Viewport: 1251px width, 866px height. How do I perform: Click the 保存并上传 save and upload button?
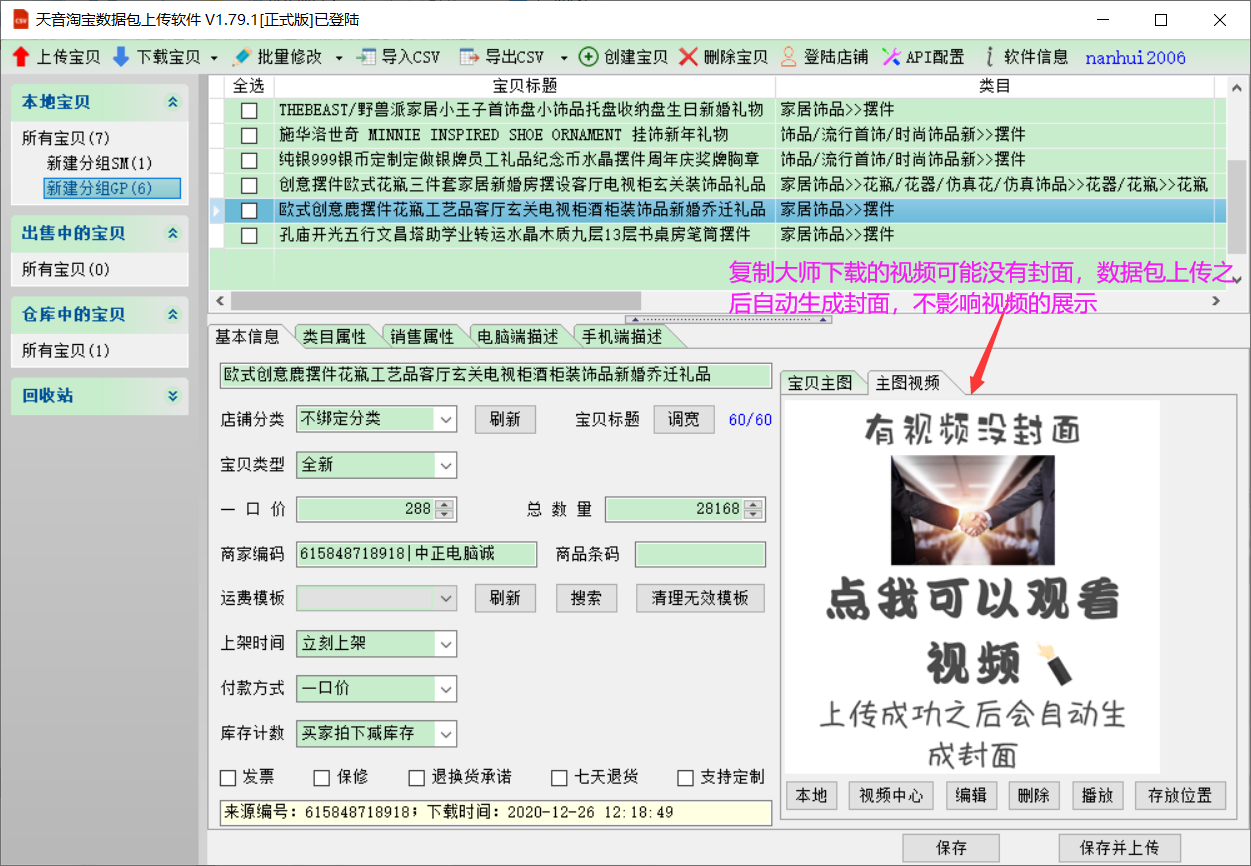pos(1119,848)
